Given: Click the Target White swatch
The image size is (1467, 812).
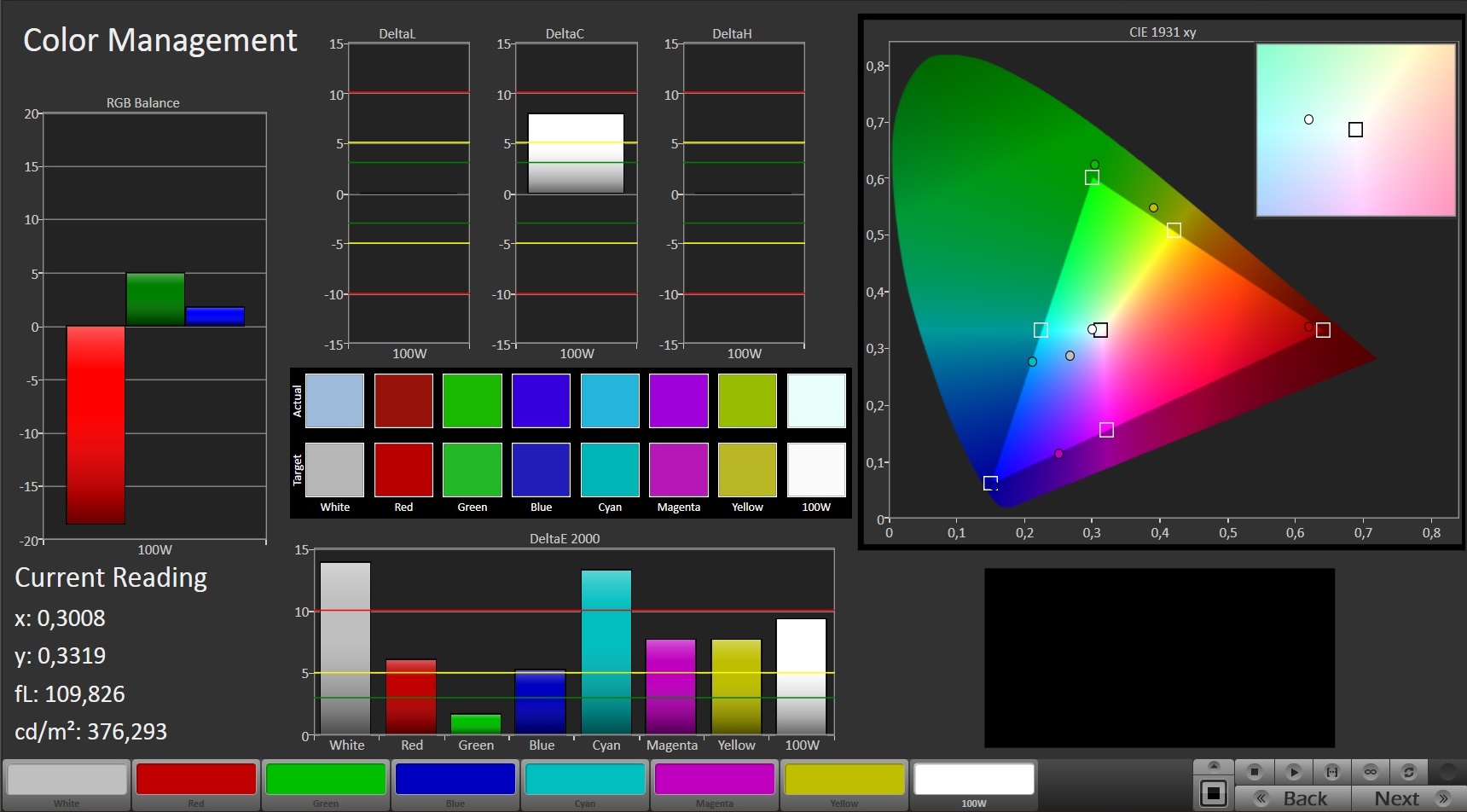Looking at the screenshot, I should pos(334,469).
